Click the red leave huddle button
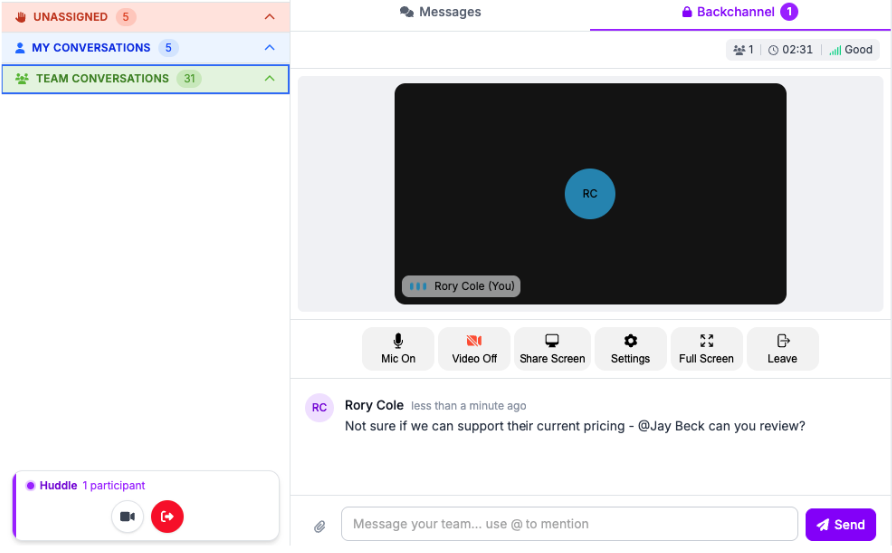The width and height of the screenshot is (892, 553). [167, 517]
